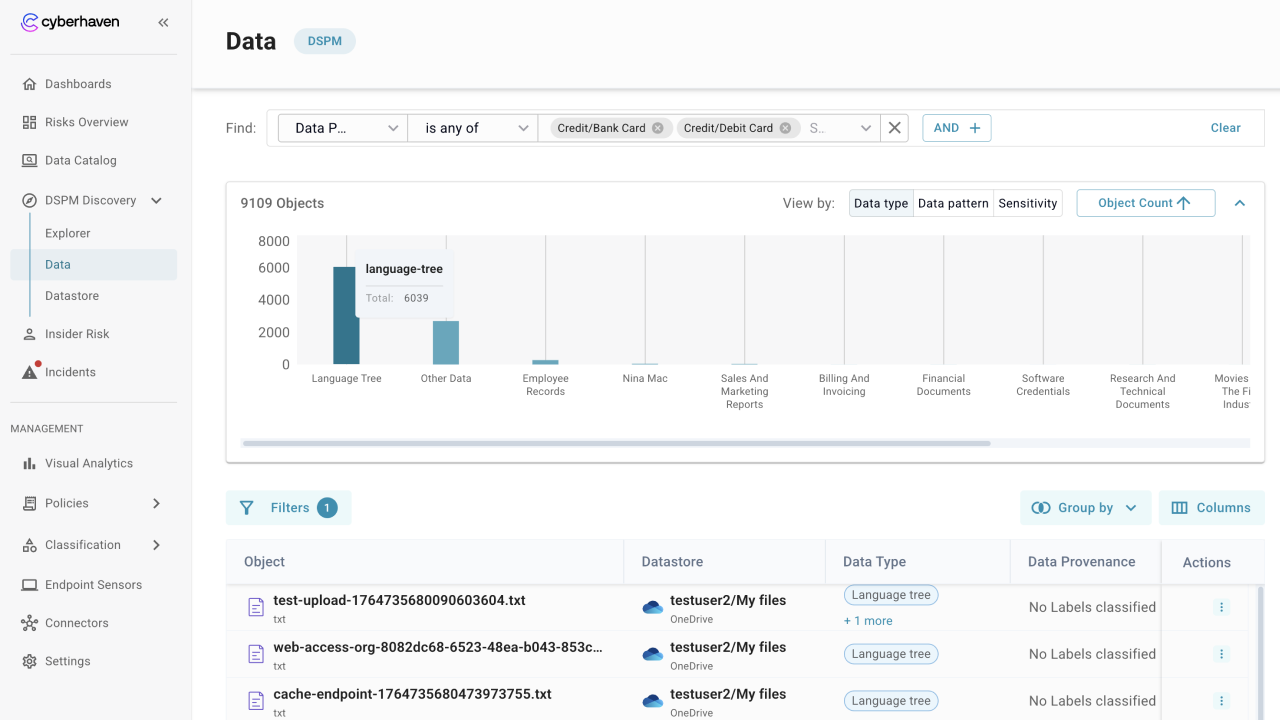1280x720 pixels.
Task: Open actions menu for test-upload file row
Action: click(x=1221, y=607)
